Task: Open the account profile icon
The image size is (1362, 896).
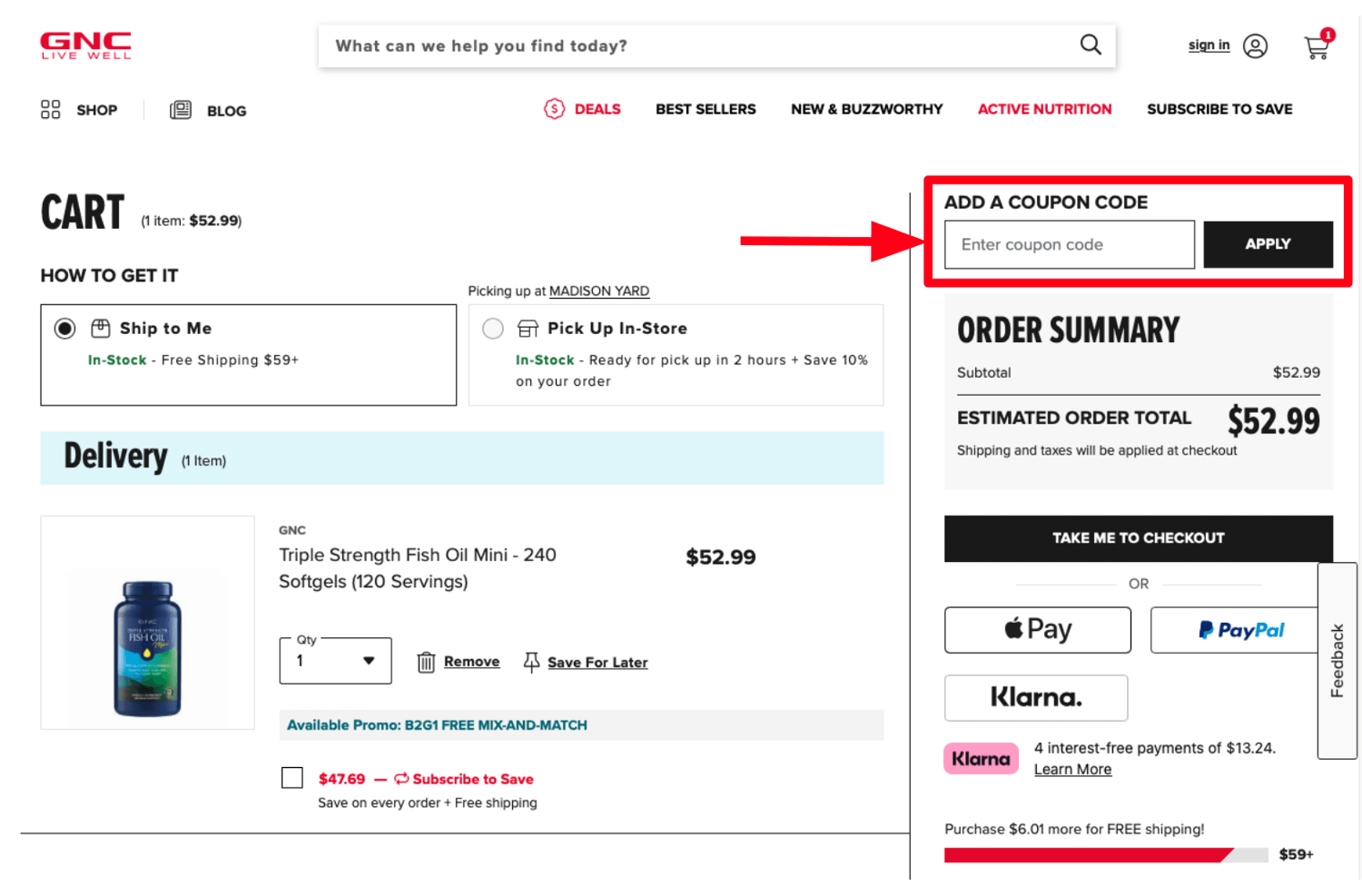Action: (1255, 46)
